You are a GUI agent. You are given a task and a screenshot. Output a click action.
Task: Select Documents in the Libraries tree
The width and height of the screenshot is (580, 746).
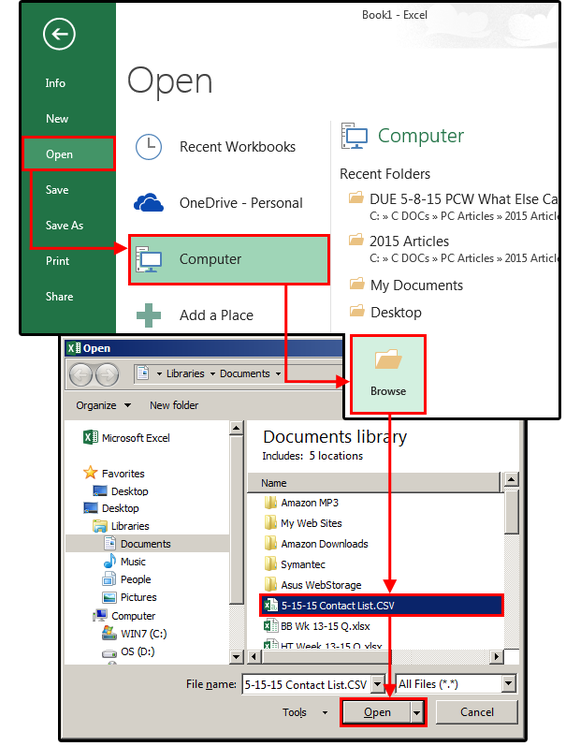[x=147, y=544]
